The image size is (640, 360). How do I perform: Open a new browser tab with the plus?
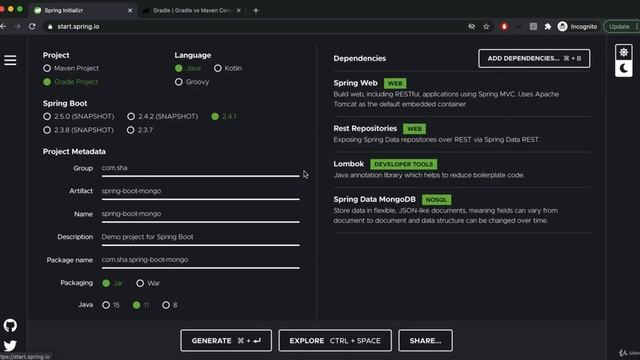(256, 11)
